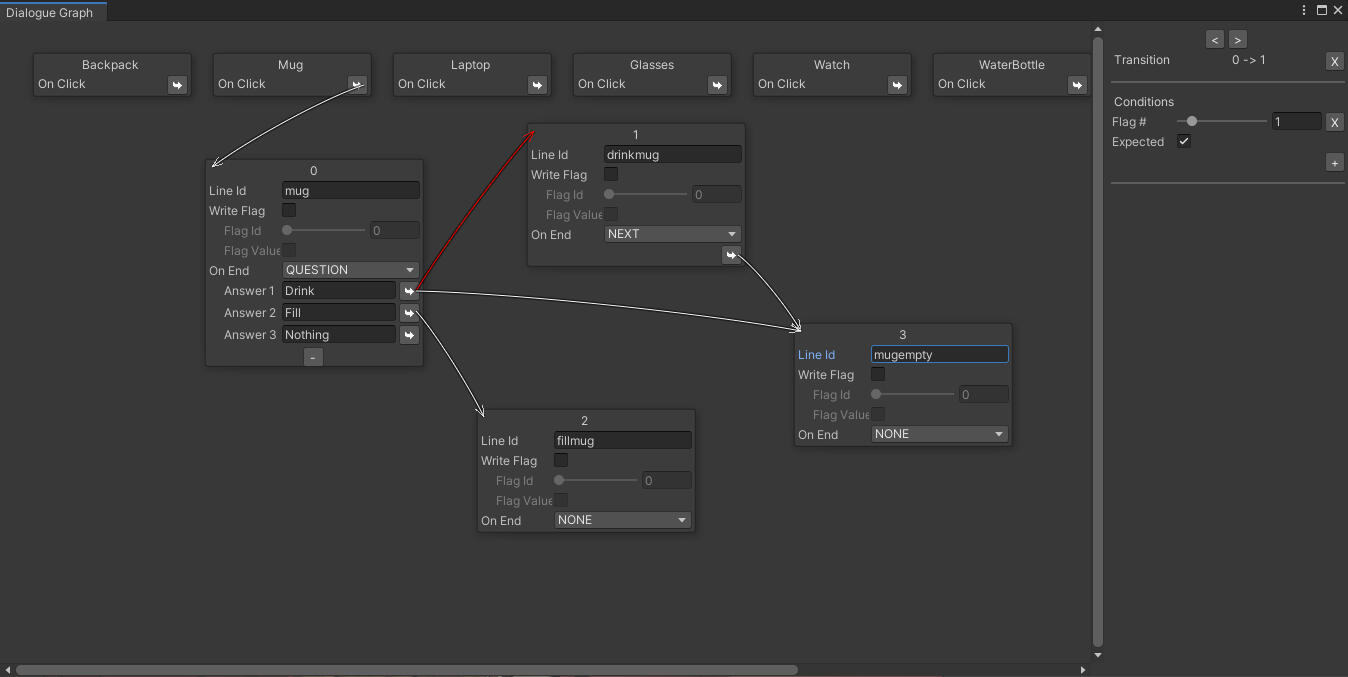
Task: Click Flag Id slider on node 0
Action: click(x=325, y=231)
